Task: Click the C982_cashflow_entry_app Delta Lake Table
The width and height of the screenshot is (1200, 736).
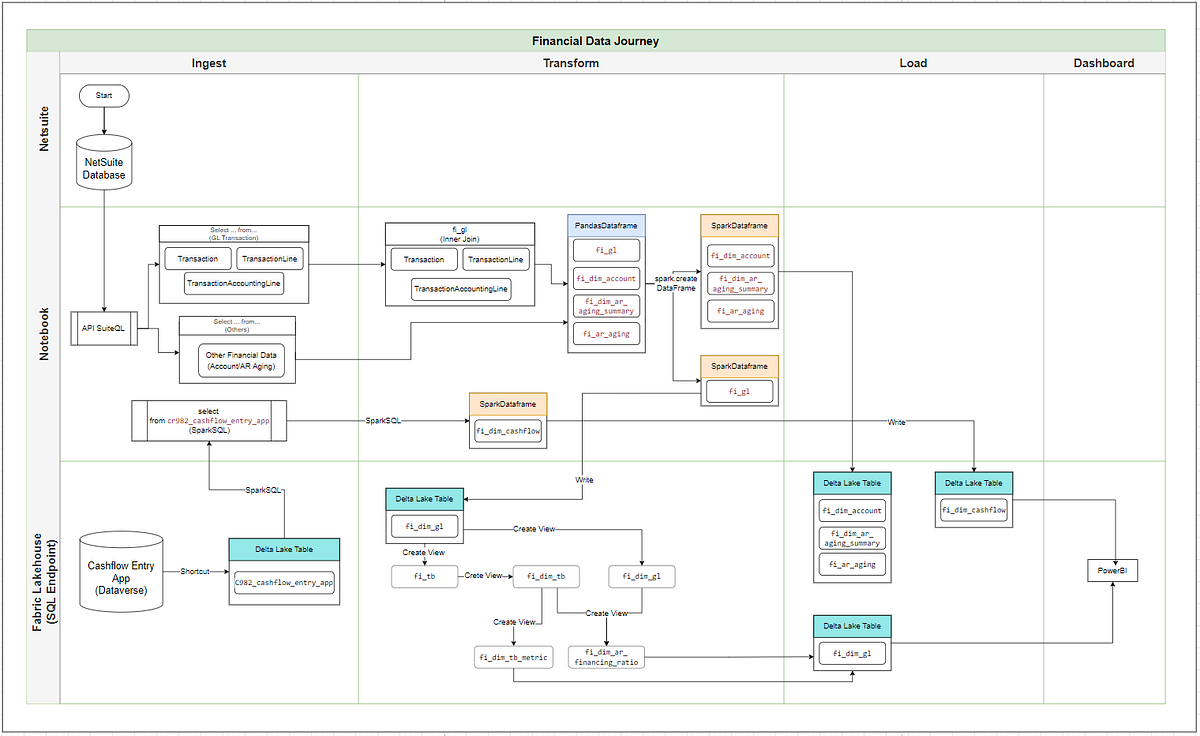Action: tap(284, 583)
